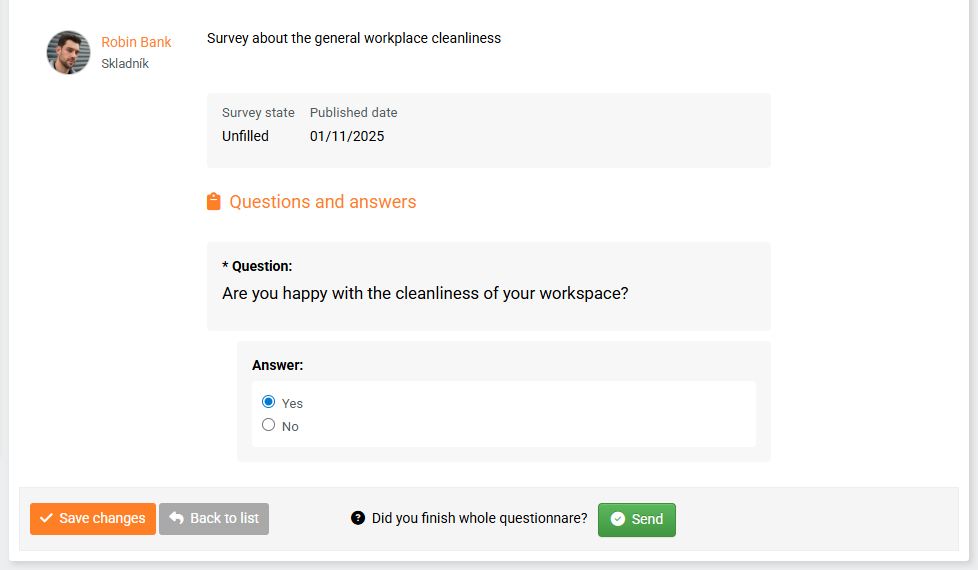Select the Yes radio button
The image size is (978, 570).
268,402
